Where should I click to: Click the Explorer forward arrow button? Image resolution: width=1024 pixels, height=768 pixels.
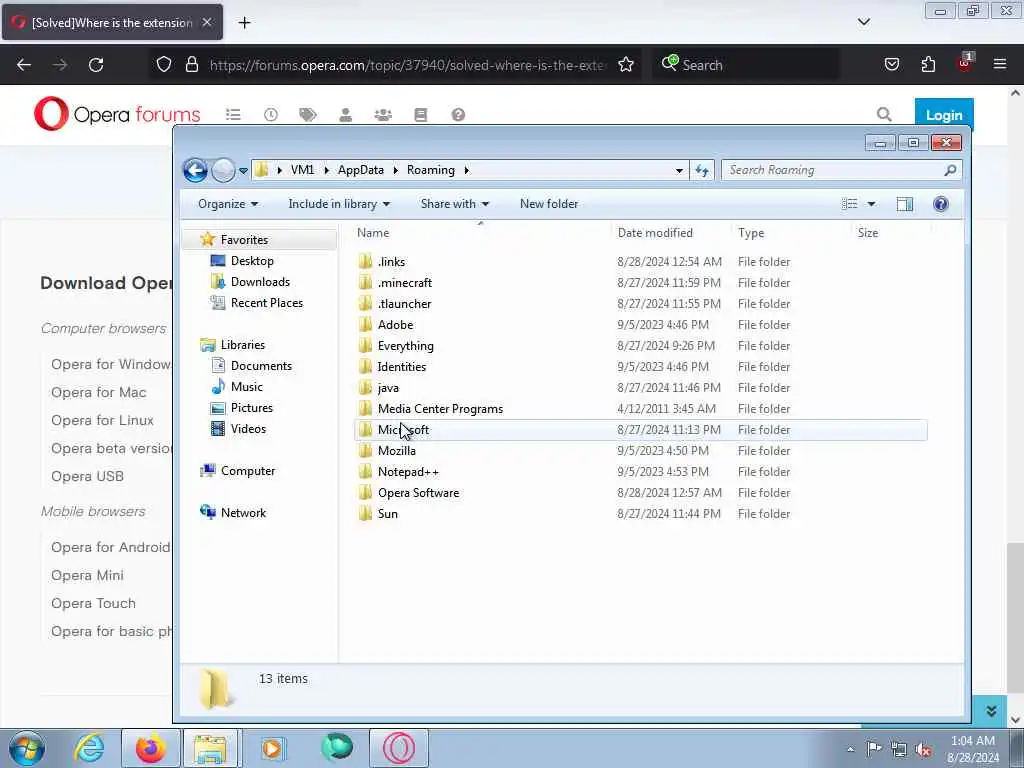[x=223, y=170]
